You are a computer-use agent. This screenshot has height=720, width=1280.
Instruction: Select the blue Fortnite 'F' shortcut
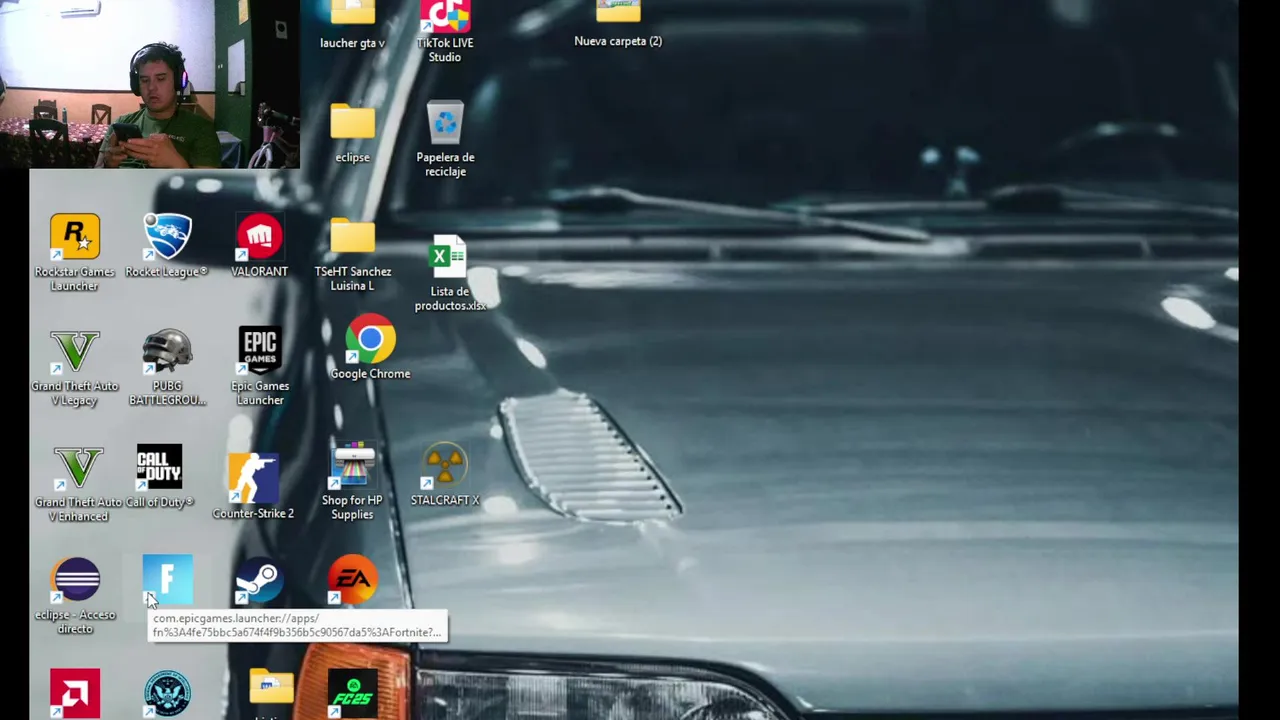167,581
